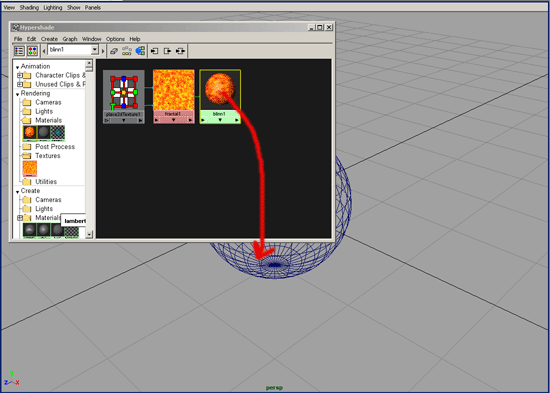Image resolution: width=550 pixels, height=393 pixels.
Task: Select the blinn1 material node
Action: tap(220, 96)
